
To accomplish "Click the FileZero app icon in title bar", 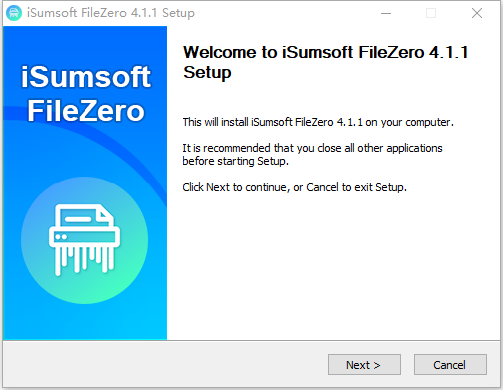I will tap(14, 13).
